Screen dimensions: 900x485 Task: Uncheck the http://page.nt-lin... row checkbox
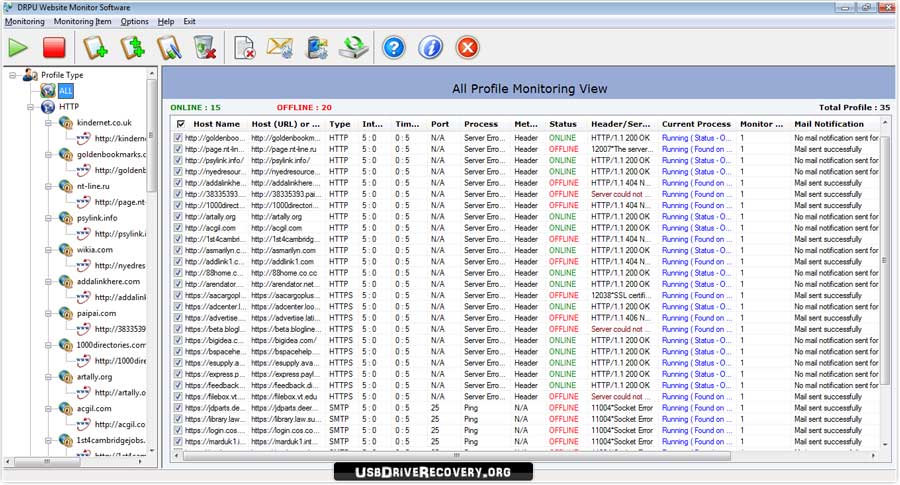(178, 149)
